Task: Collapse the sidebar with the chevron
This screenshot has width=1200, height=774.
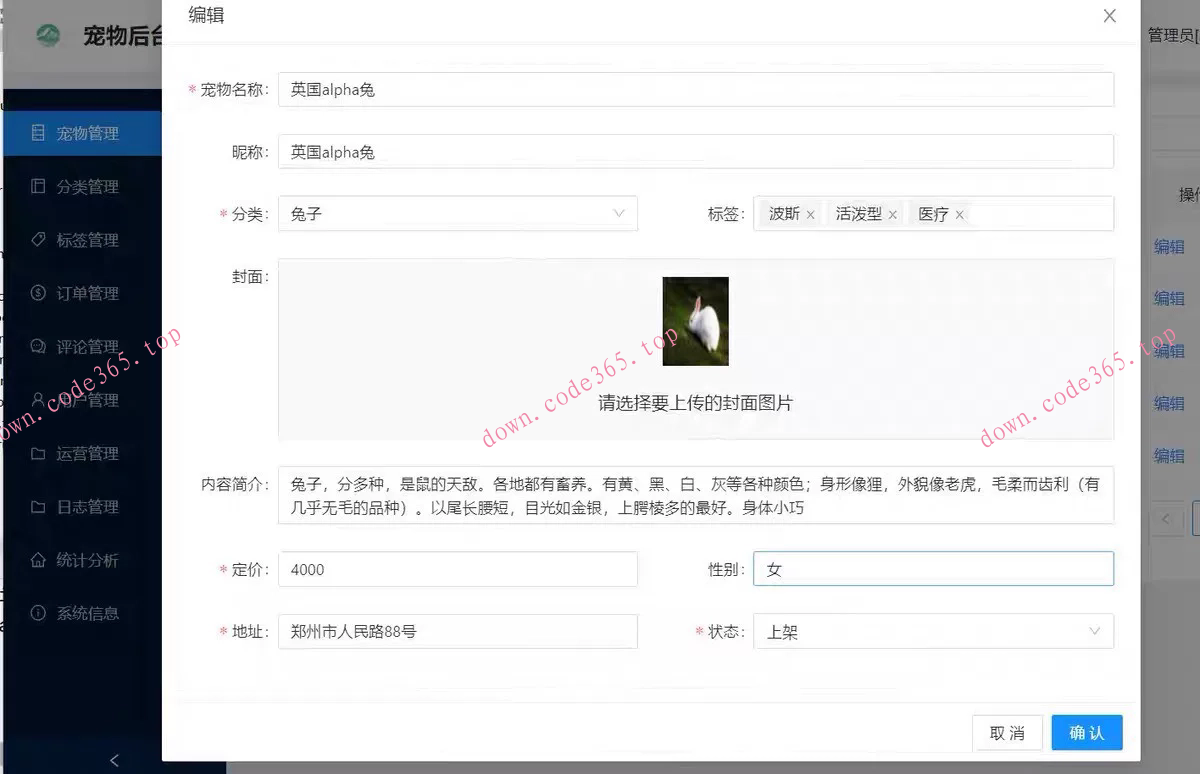Action: (113, 760)
